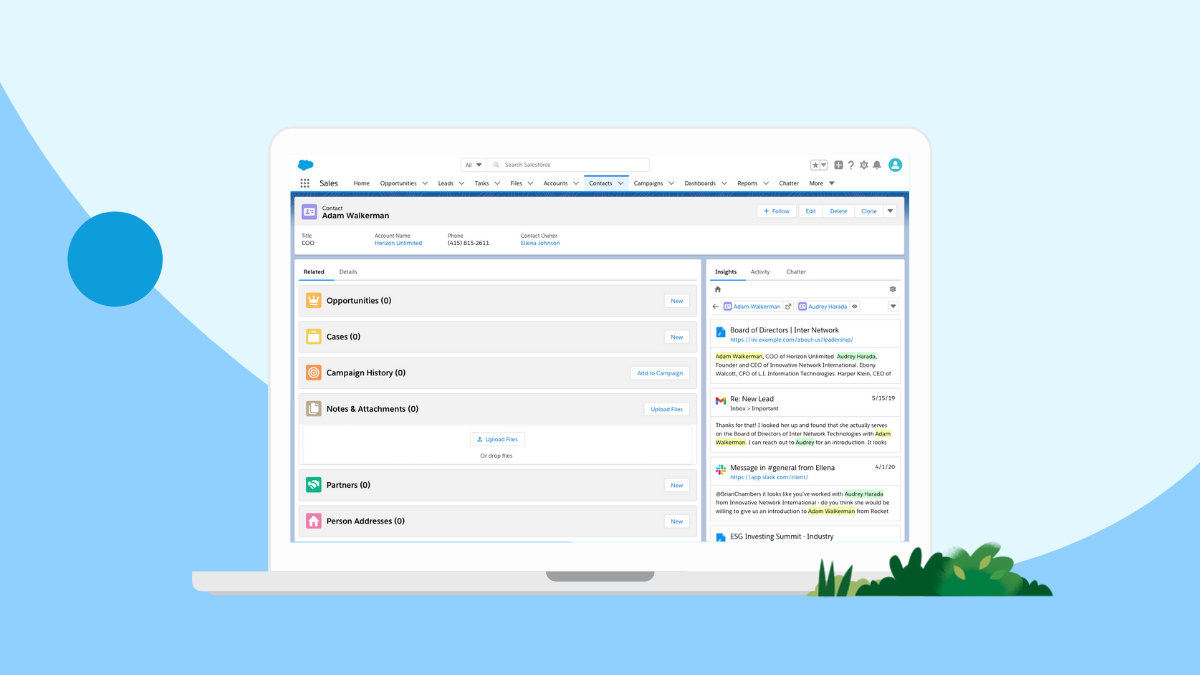The width and height of the screenshot is (1200, 675).
Task: Open the All search scope dropdown
Action: (x=473, y=165)
